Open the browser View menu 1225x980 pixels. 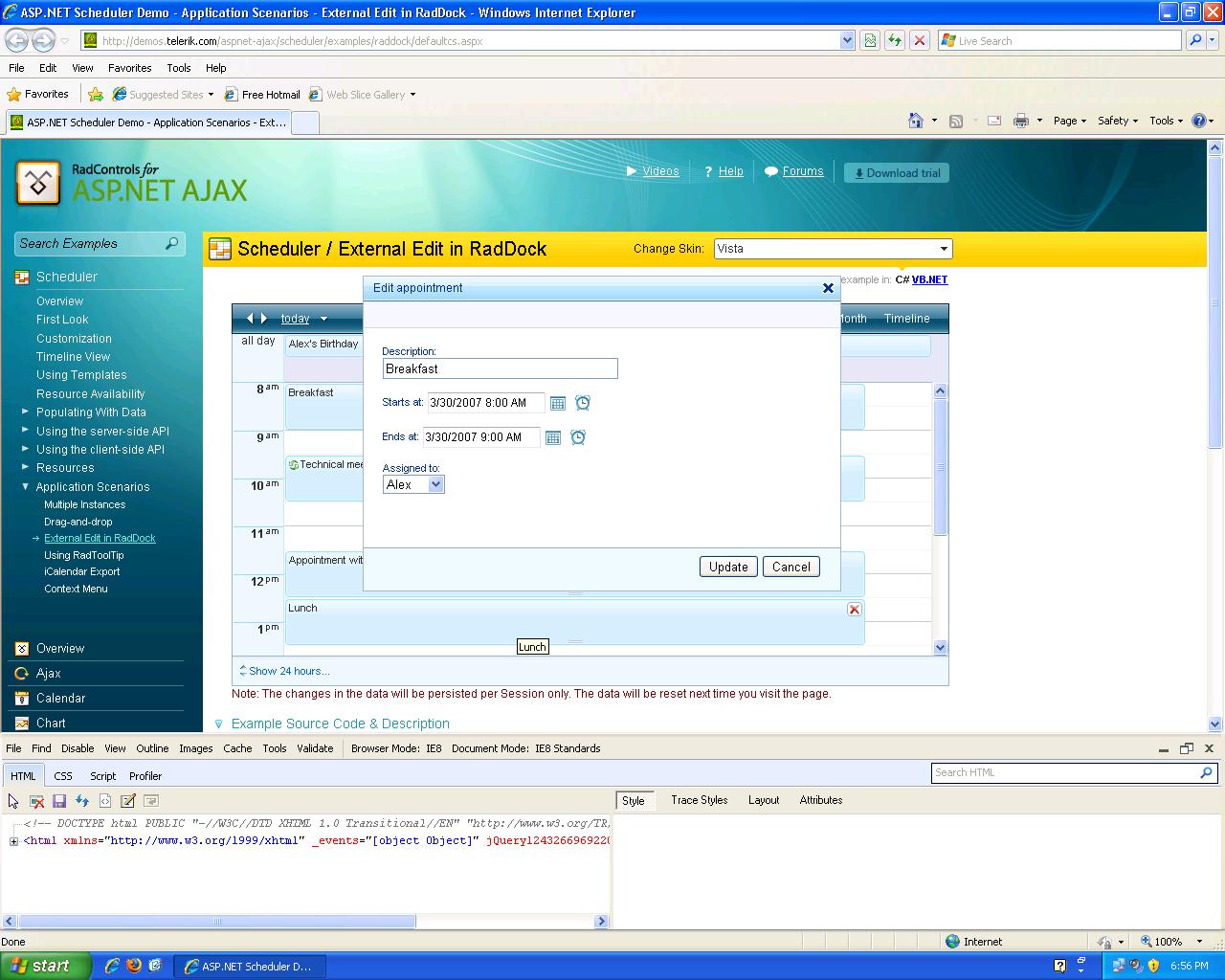pos(82,68)
